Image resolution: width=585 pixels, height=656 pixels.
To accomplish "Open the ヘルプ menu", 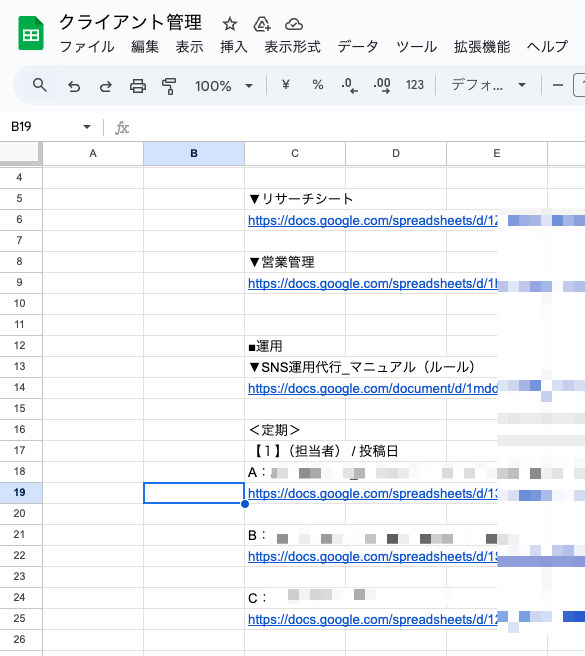I will [547, 47].
